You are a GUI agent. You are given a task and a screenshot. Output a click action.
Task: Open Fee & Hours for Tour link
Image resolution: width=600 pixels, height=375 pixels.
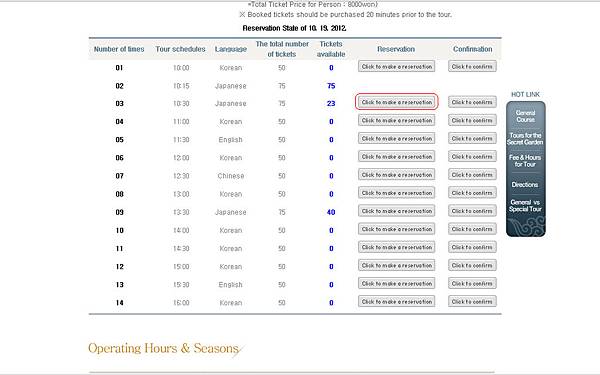point(525,161)
